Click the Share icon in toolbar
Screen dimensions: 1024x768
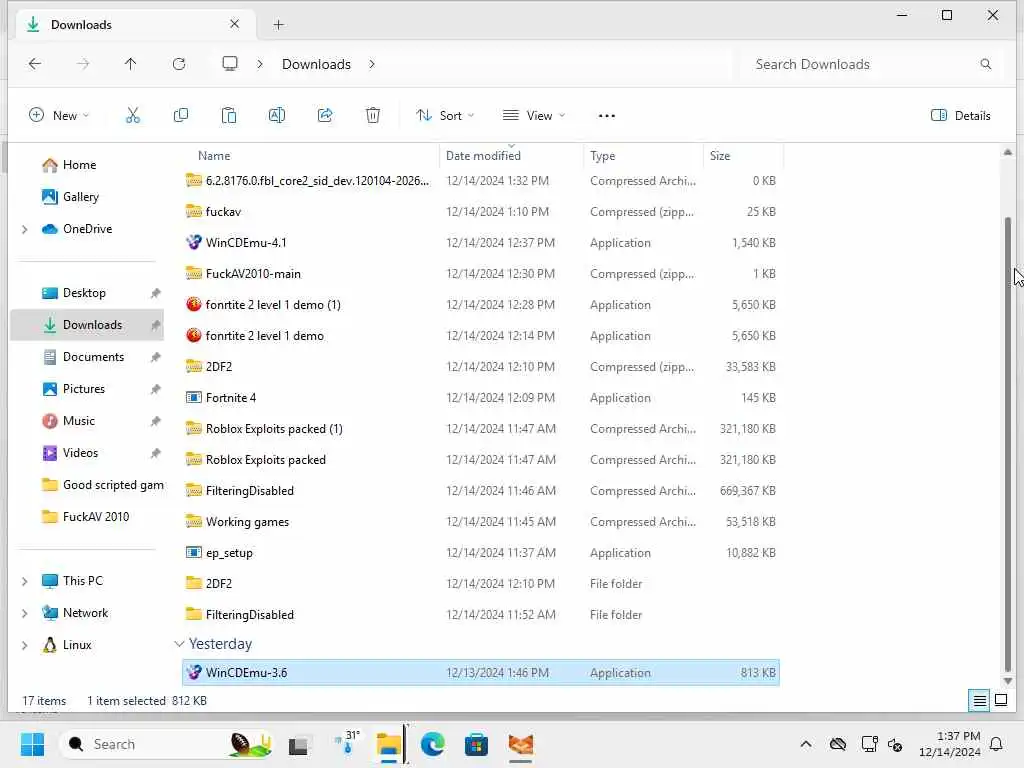(x=325, y=116)
